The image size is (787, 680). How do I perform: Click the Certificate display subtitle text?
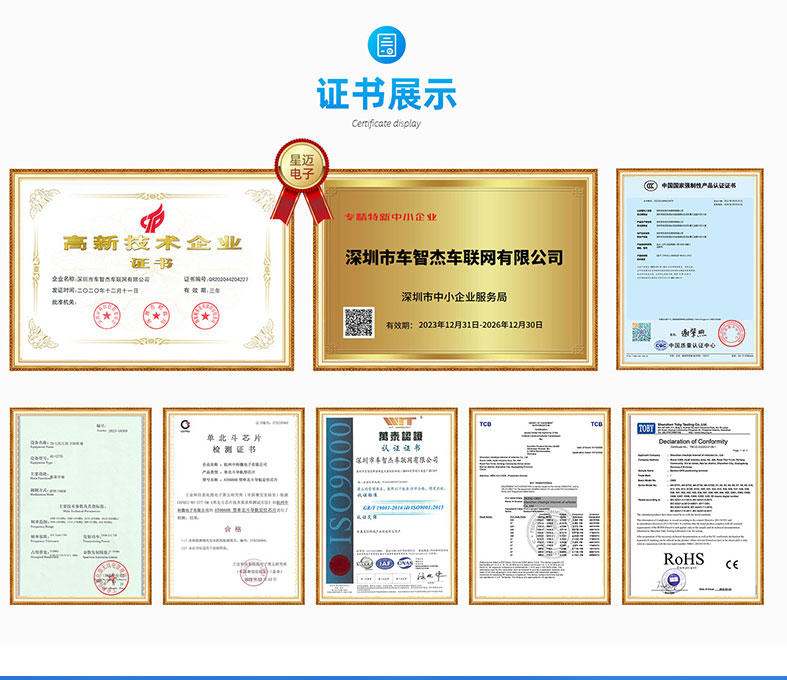click(386, 124)
